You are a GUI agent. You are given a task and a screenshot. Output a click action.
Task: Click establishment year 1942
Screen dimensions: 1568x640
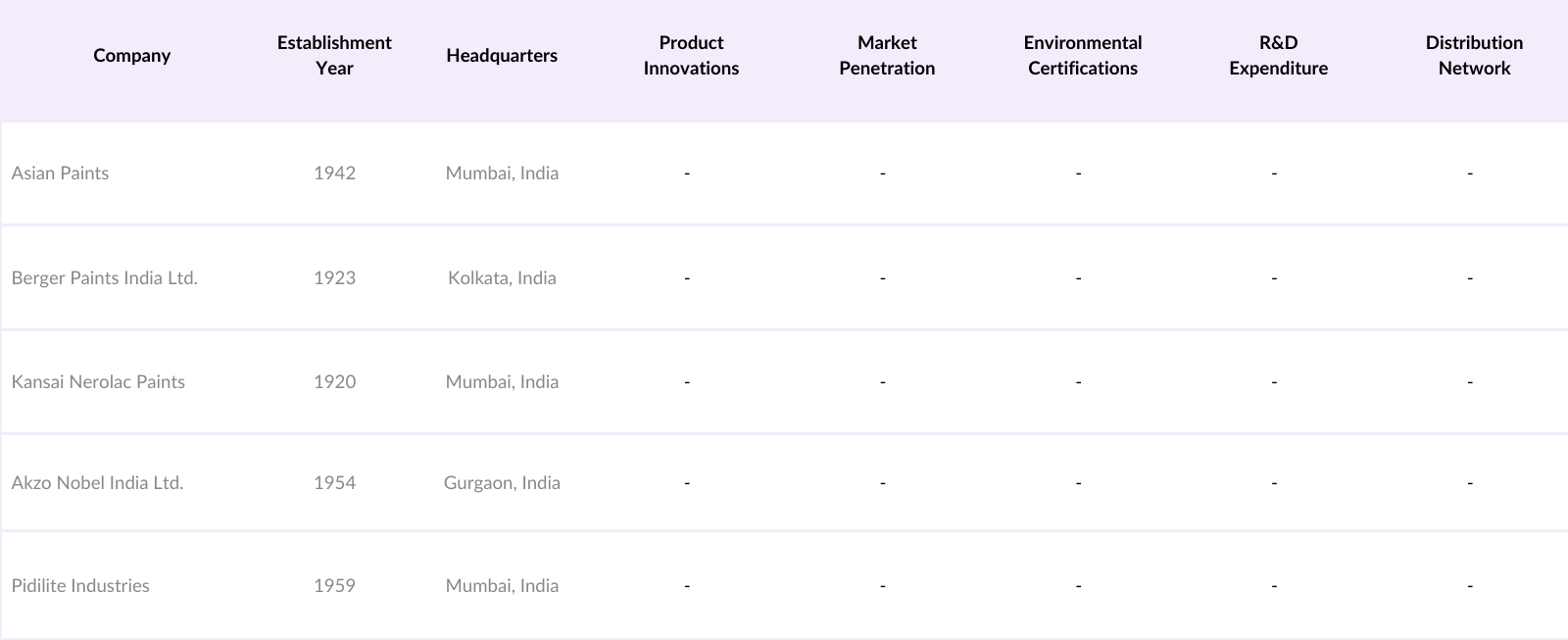334,173
